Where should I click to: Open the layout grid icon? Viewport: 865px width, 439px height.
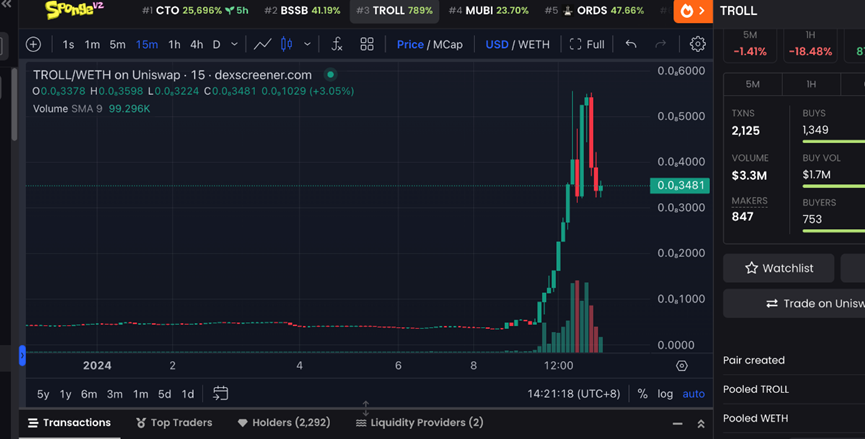367,44
